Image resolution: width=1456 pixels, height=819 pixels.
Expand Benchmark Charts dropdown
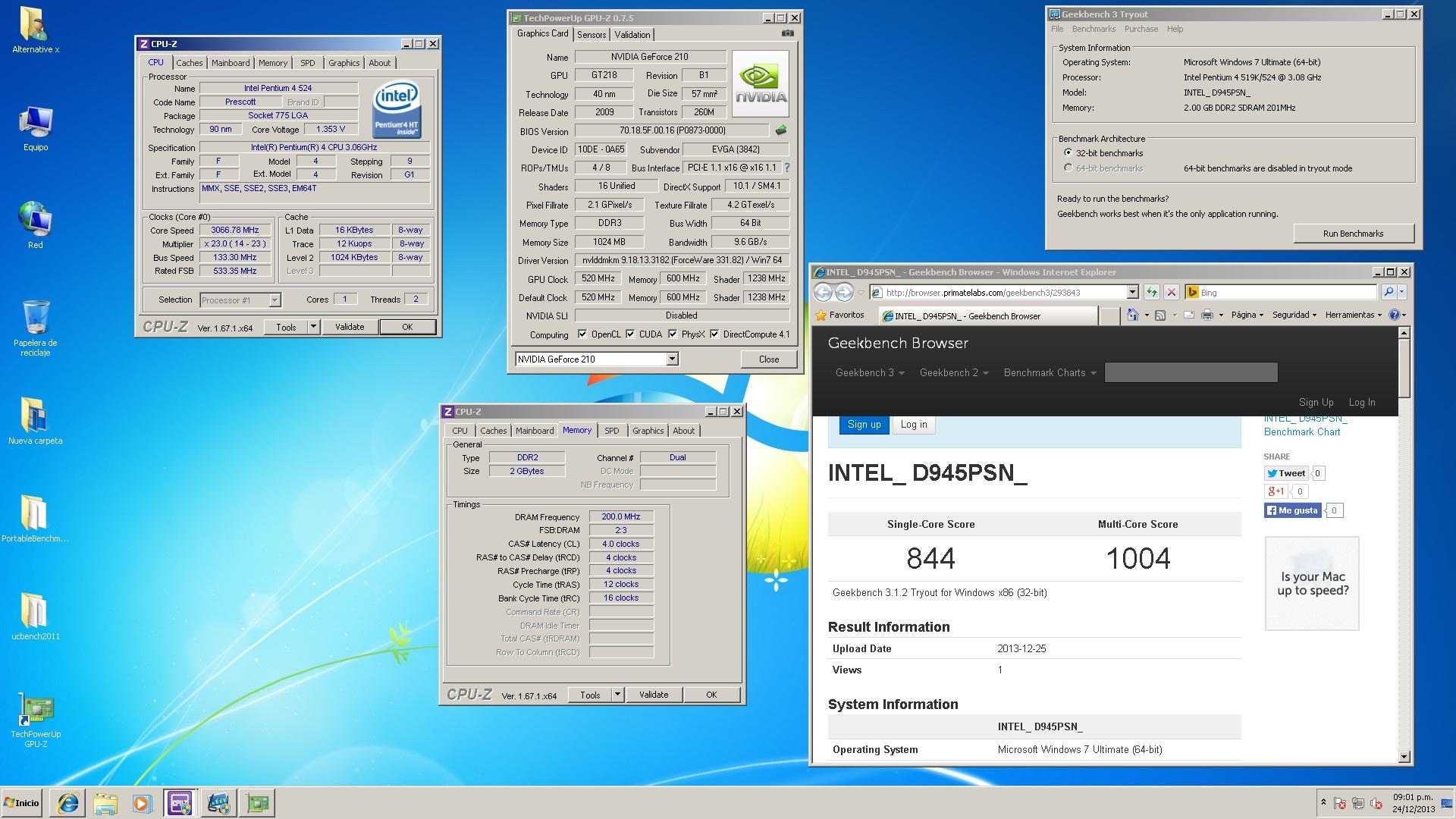coord(1050,372)
